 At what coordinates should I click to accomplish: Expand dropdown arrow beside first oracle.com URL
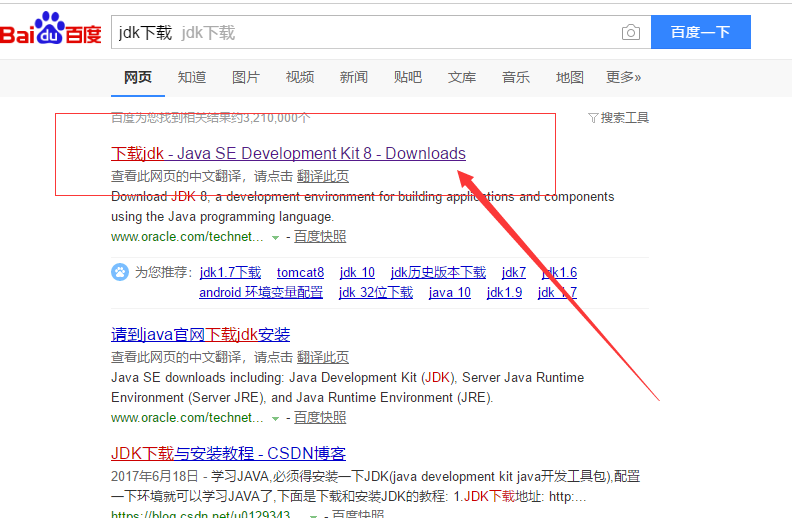(x=275, y=237)
